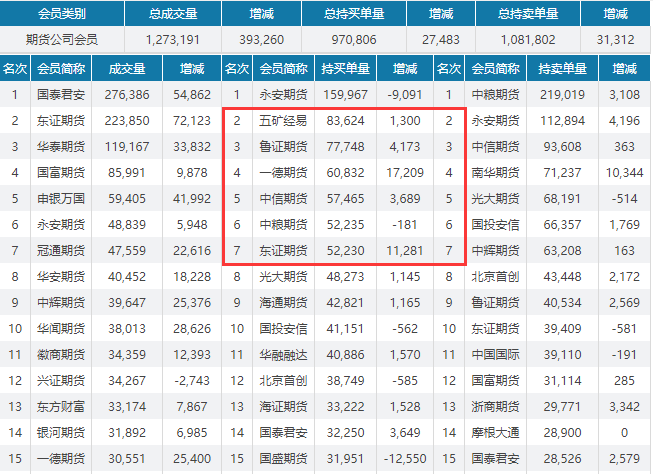653x474 pixels.
Task: Click the volume value 30,551
Action: 127,459
